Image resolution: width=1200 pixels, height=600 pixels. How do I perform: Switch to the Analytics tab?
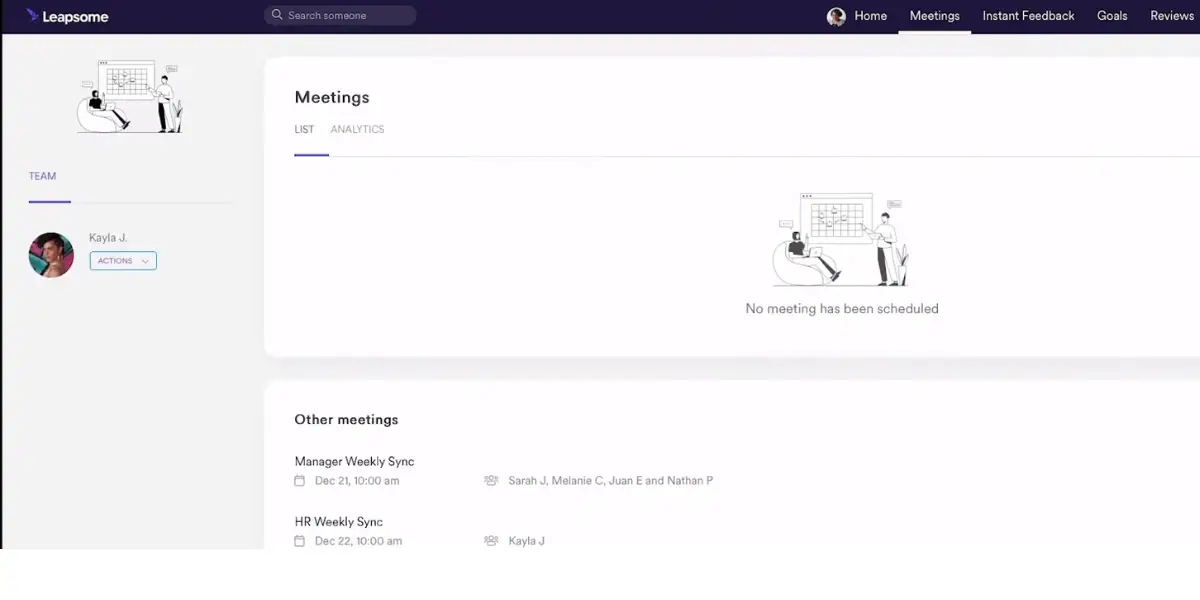tap(357, 130)
